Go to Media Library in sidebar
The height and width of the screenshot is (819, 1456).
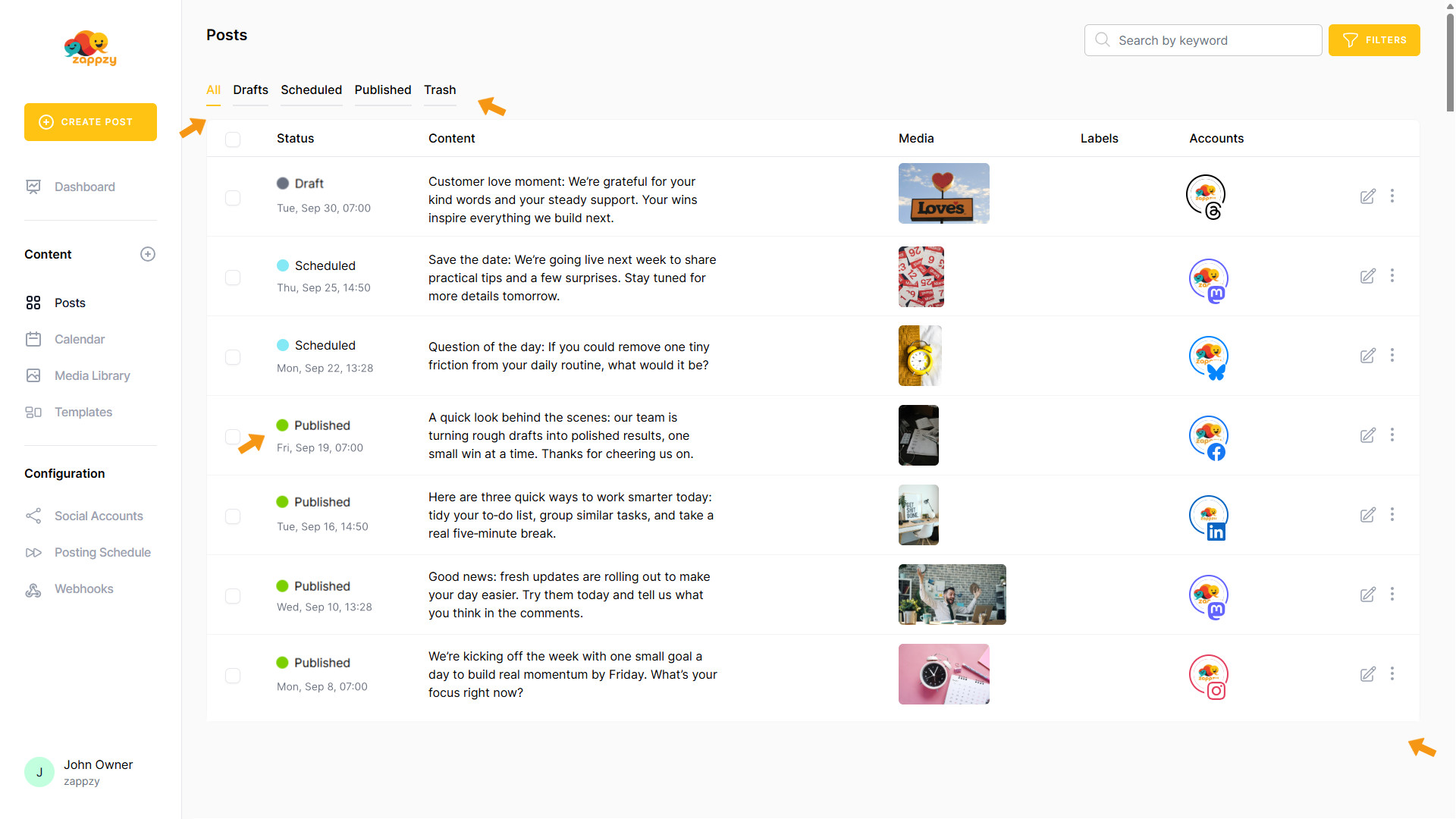[92, 375]
